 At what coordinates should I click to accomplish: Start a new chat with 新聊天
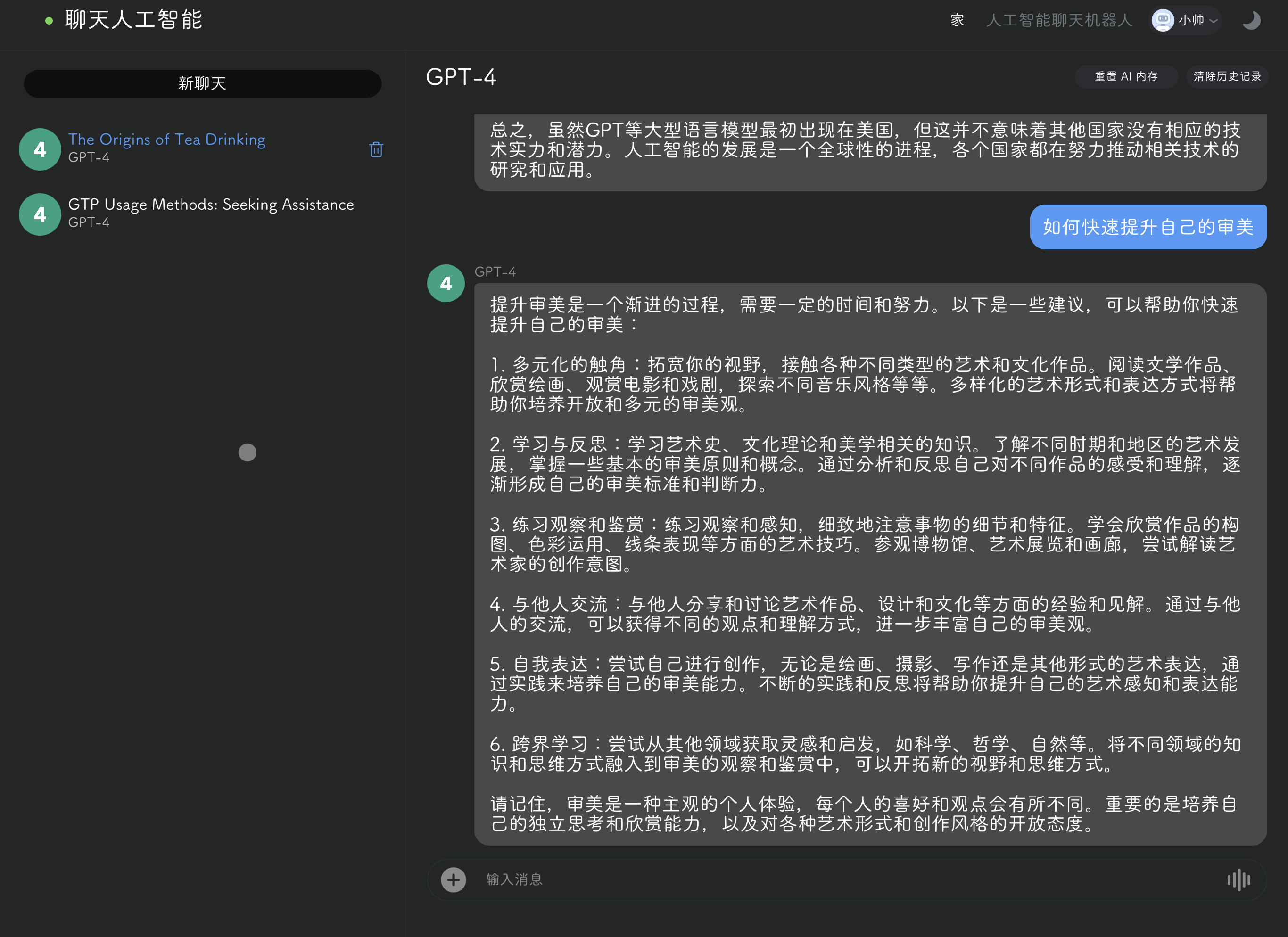tap(202, 83)
